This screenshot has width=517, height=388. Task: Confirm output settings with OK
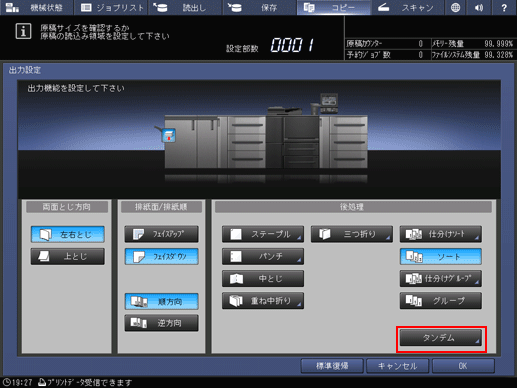click(463, 366)
